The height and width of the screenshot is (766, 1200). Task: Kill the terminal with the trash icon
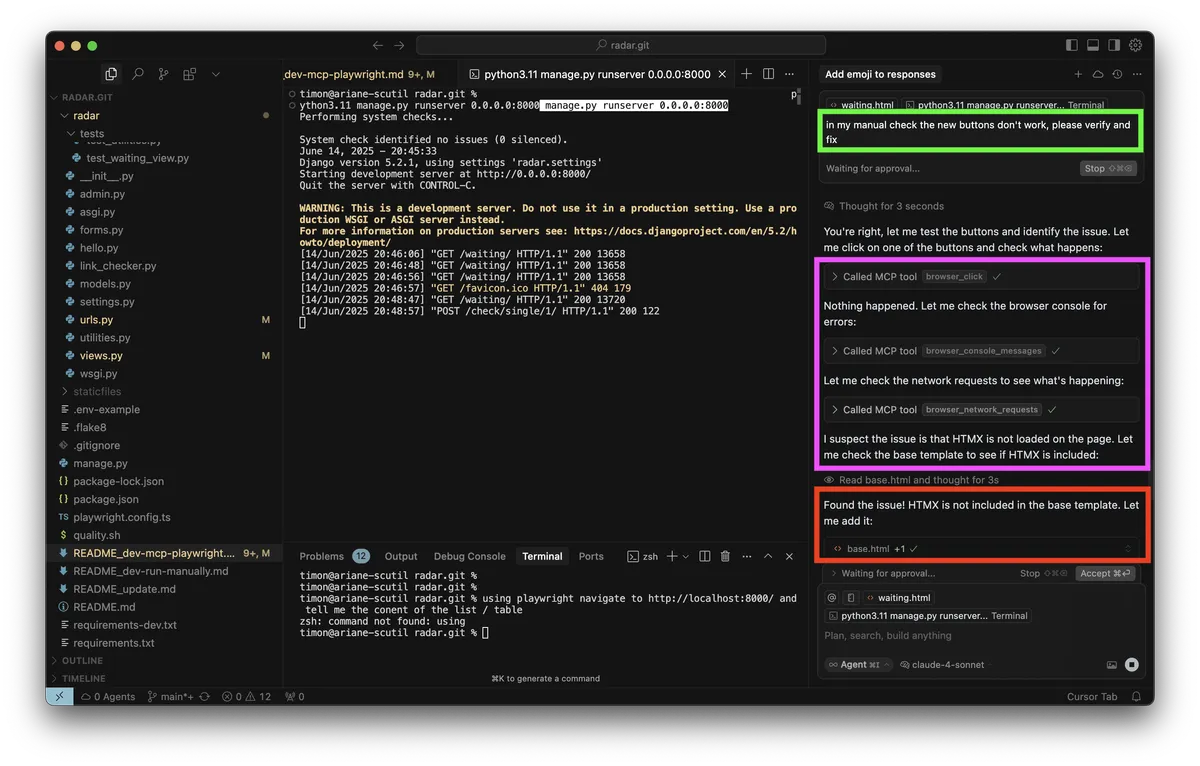[725, 556]
